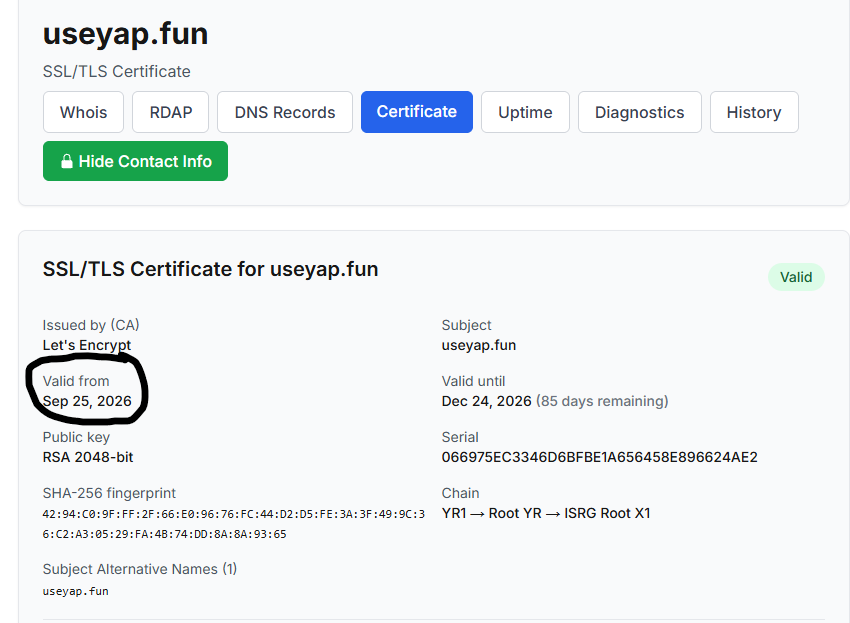Open the Uptime tab

click(x=525, y=112)
